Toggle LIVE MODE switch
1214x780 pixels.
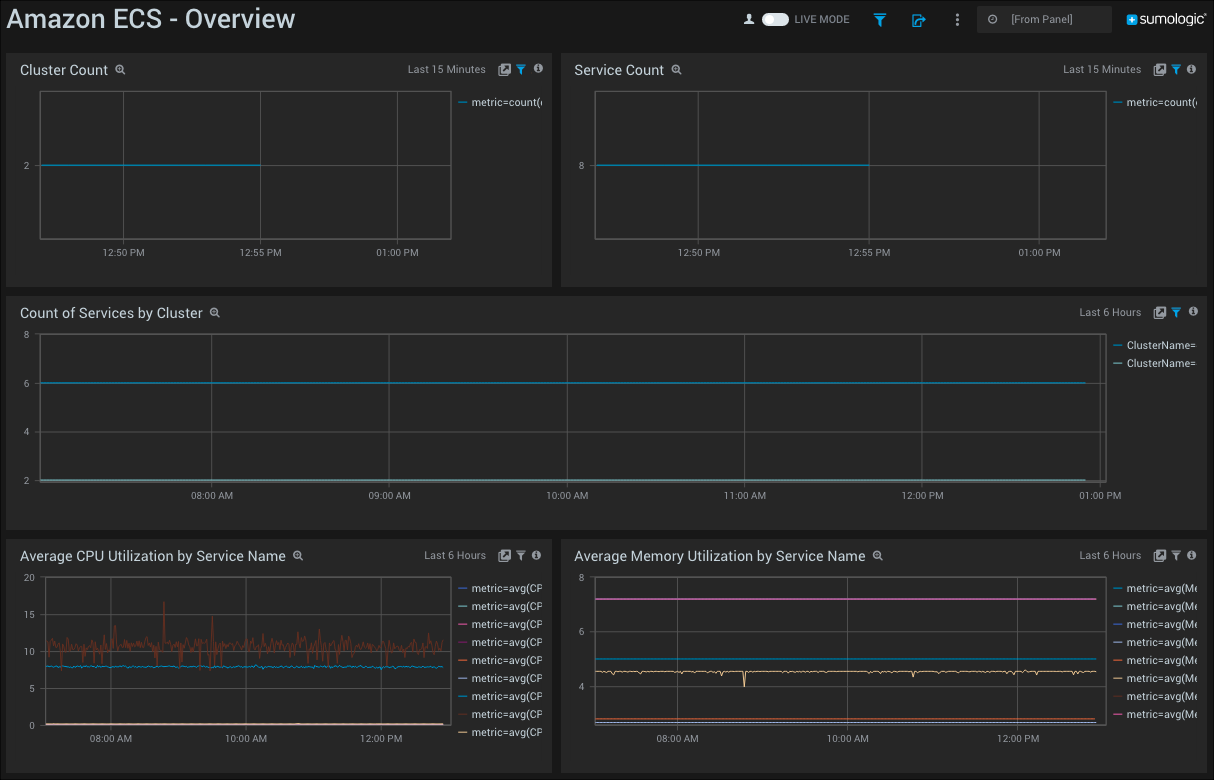tap(775, 18)
